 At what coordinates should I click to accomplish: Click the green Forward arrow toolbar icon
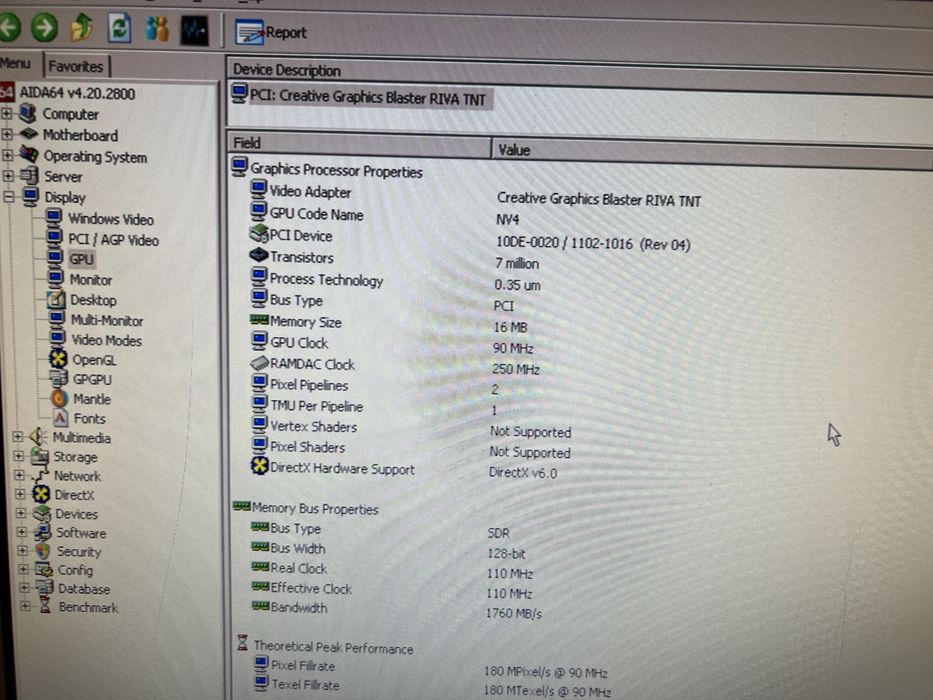45,27
